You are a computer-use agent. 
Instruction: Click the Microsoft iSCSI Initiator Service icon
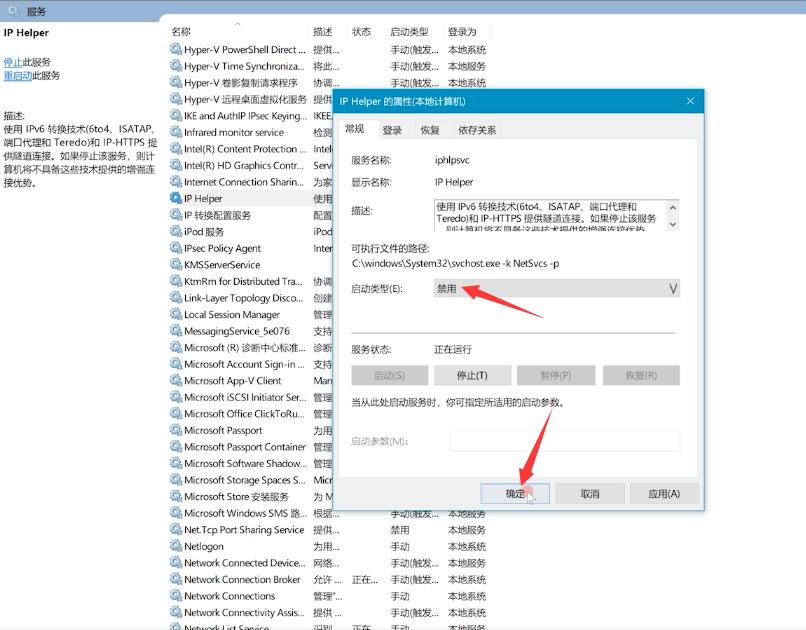point(176,397)
